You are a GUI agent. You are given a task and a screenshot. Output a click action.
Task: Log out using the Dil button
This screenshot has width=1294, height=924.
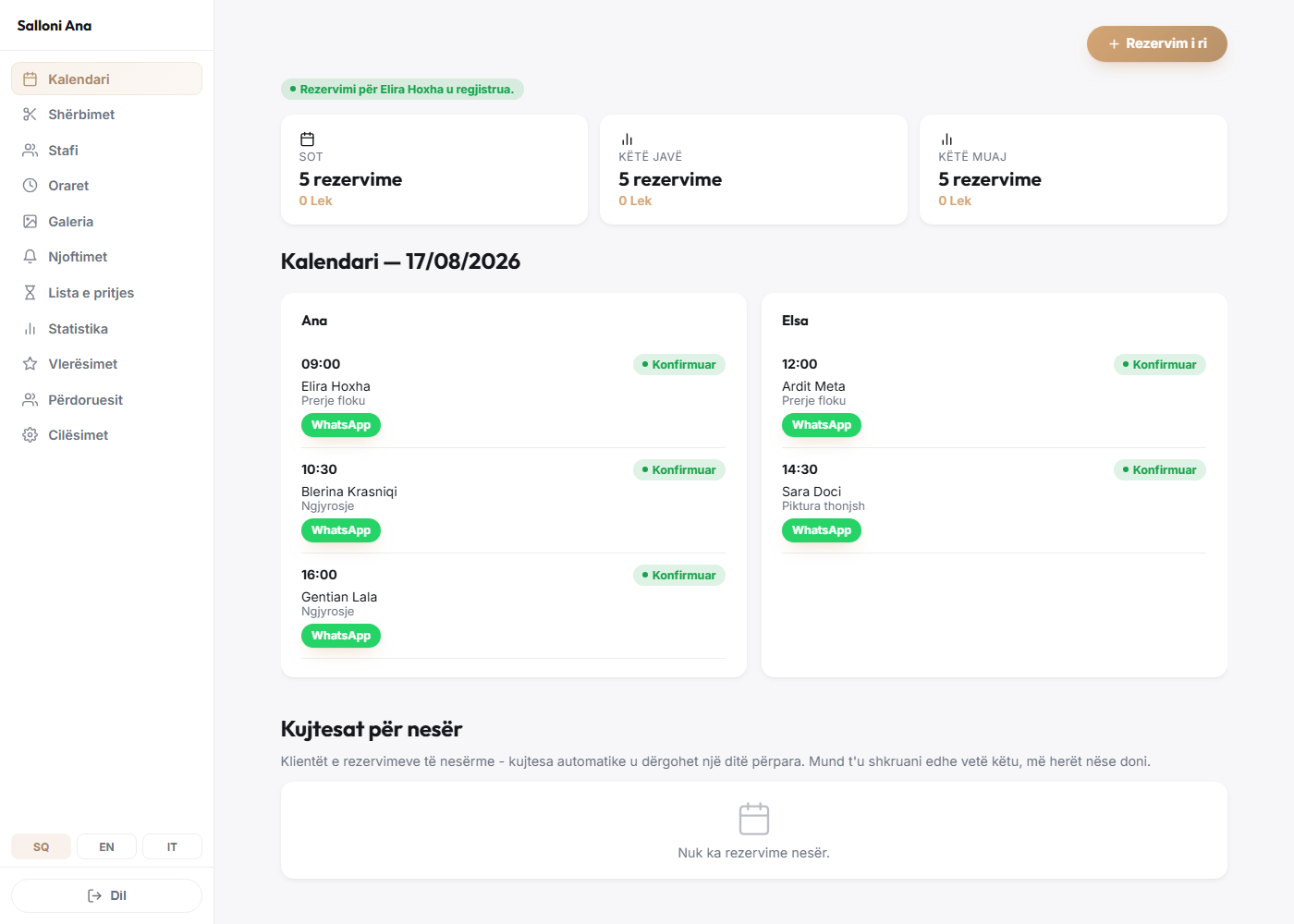coord(106,895)
